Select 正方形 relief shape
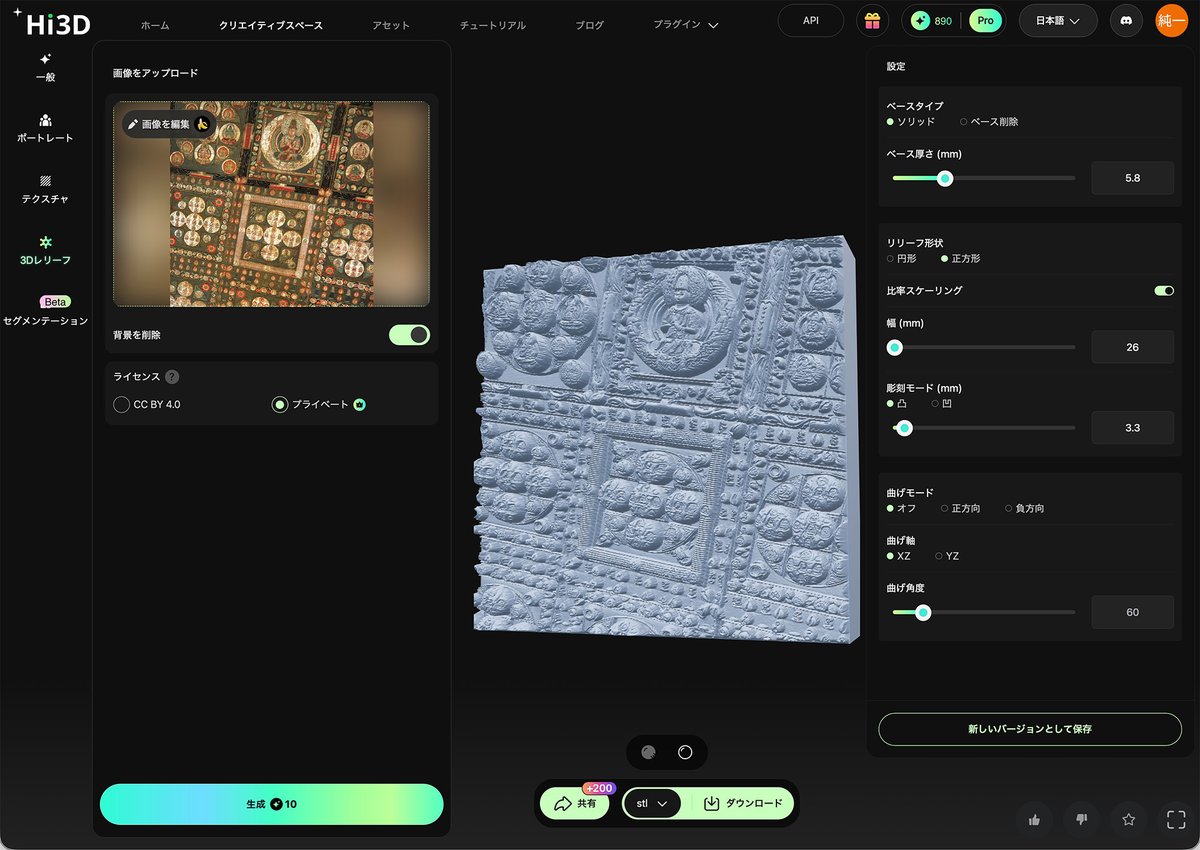Image resolution: width=1200 pixels, height=850 pixels. point(961,258)
